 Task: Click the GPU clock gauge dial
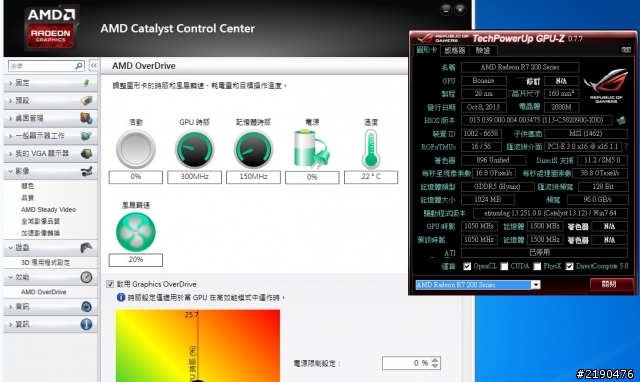(x=194, y=149)
